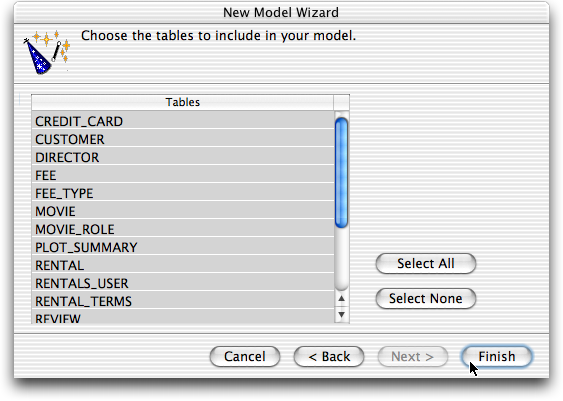Select the RENTAL table row
This screenshot has width=563, height=401.
pyautogui.click(x=183, y=264)
